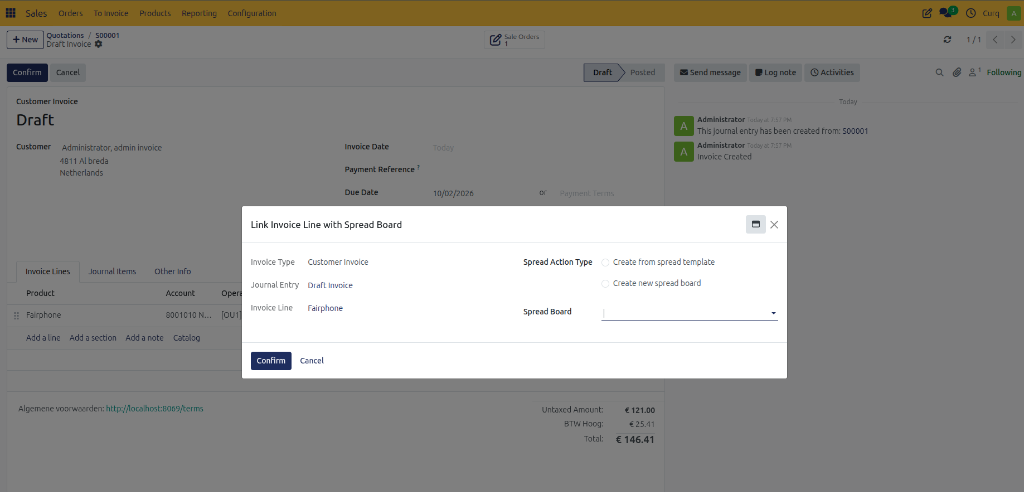Switch to Other Info tab

pyautogui.click(x=172, y=271)
